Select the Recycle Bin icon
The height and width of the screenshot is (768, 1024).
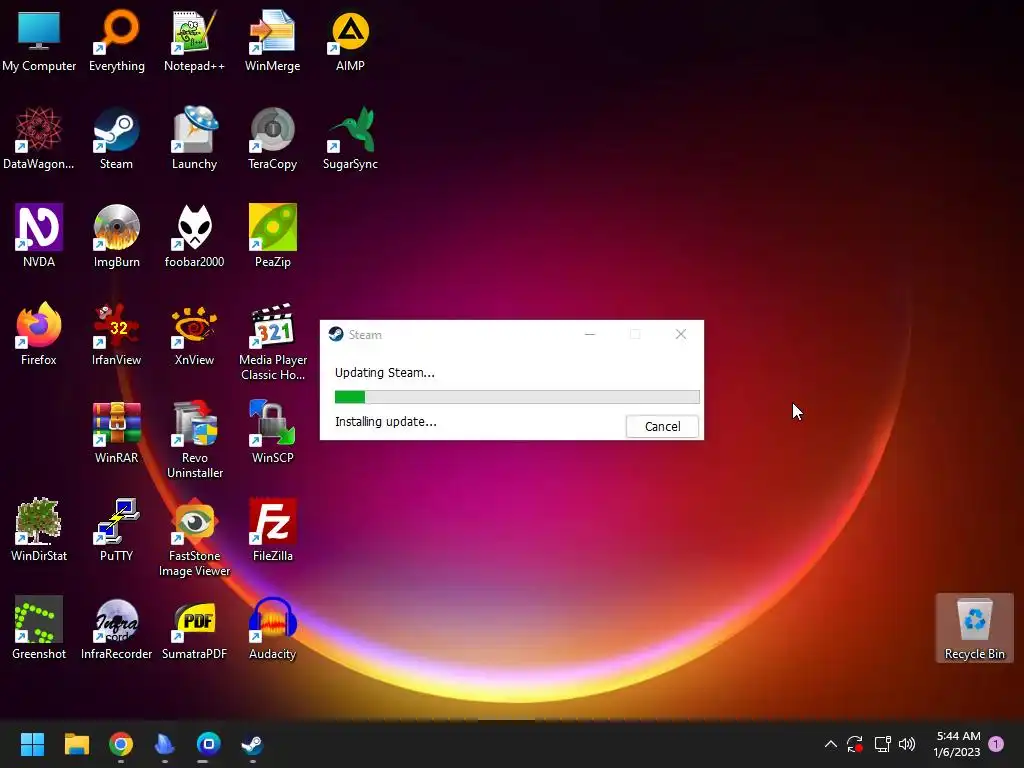974,628
